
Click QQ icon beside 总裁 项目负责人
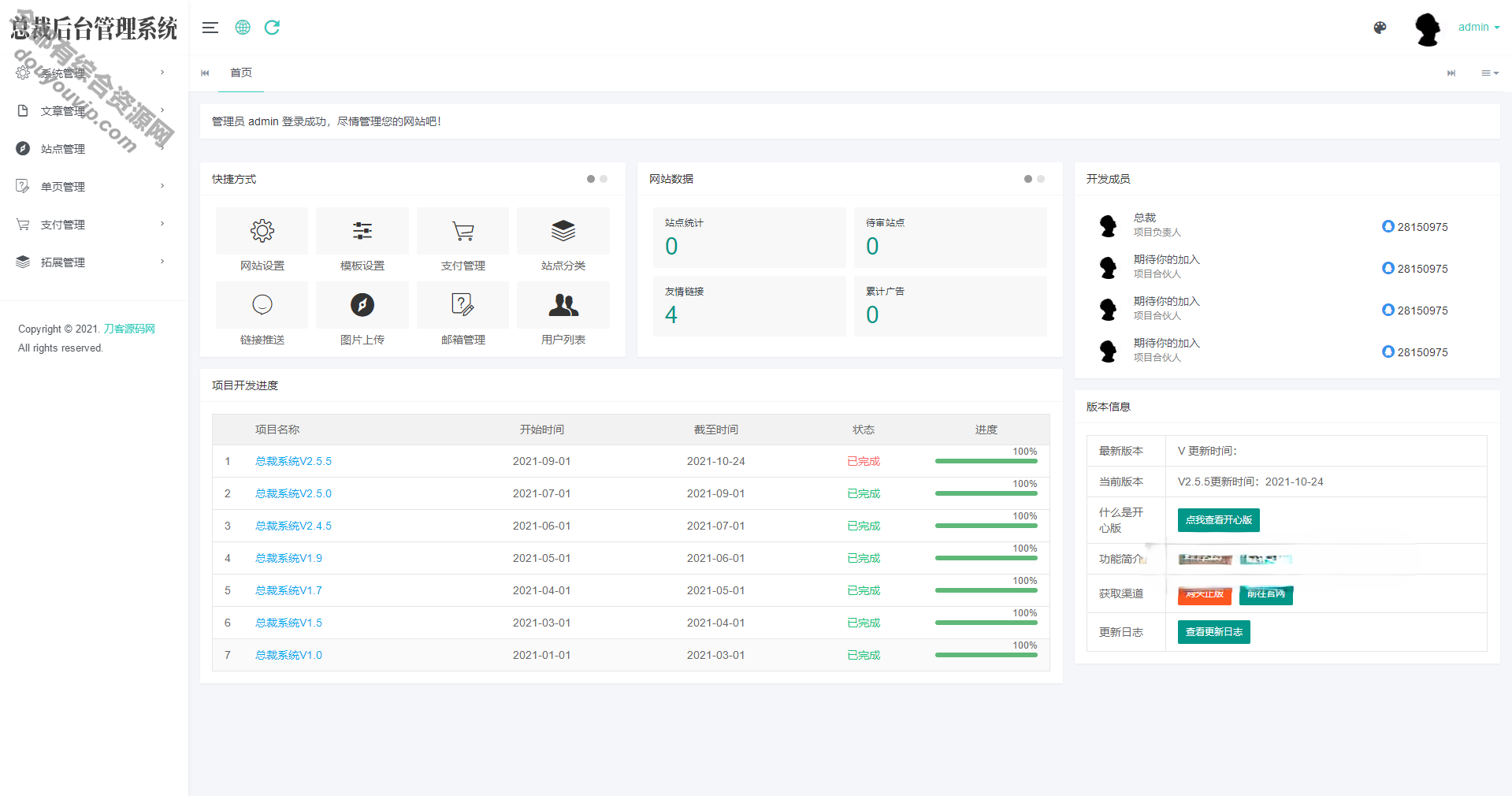(1388, 226)
